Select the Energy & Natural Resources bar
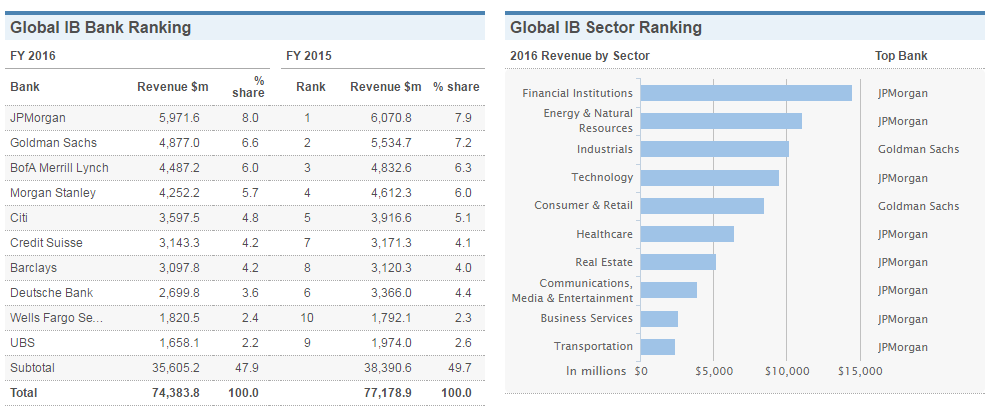 click(x=720, y=121)
